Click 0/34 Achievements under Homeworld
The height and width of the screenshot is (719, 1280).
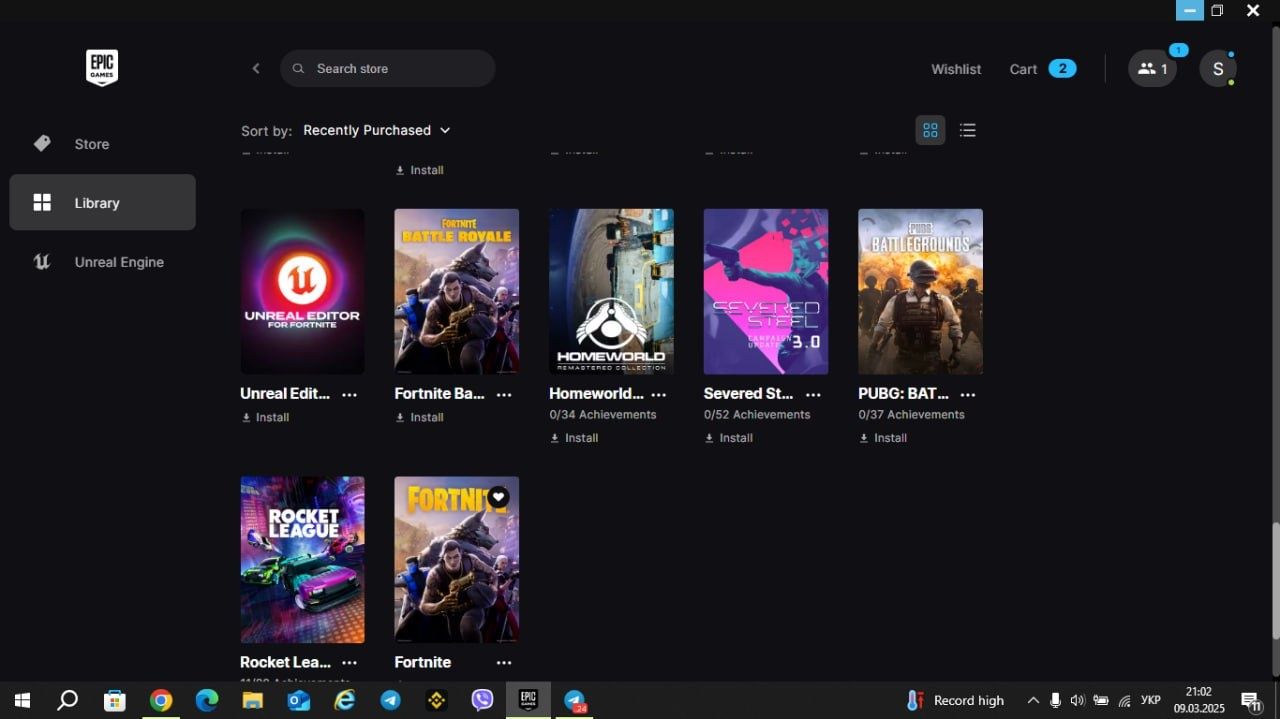coord(603,414)
